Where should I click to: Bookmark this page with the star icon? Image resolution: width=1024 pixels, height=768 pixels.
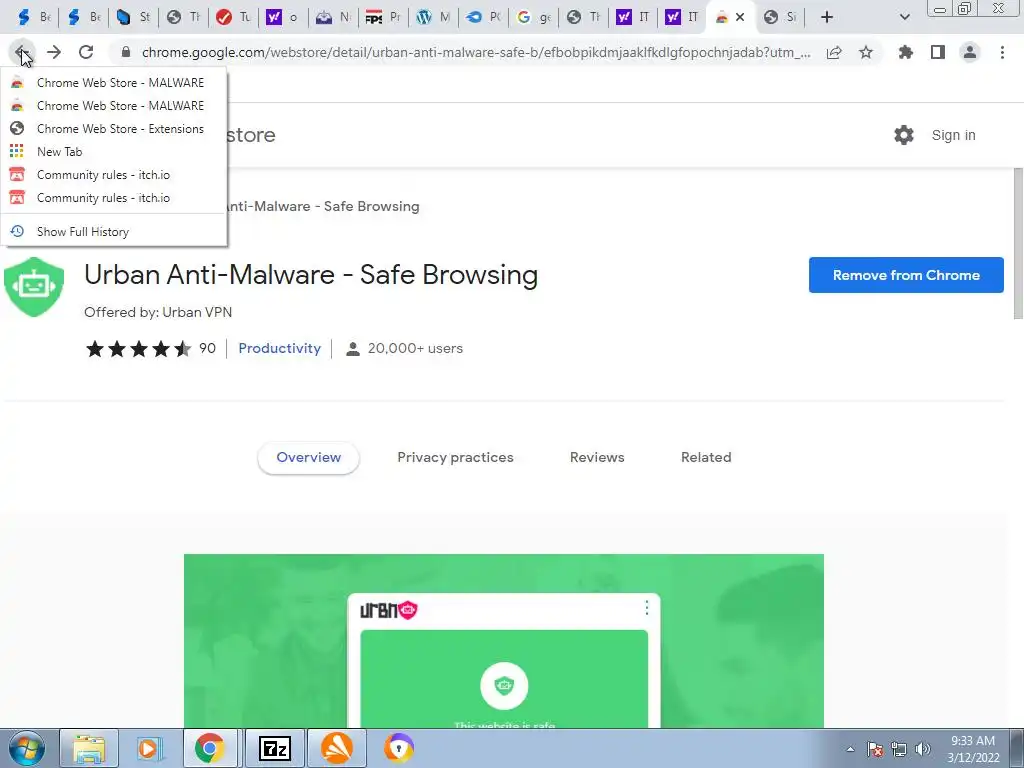coord(866,52)
